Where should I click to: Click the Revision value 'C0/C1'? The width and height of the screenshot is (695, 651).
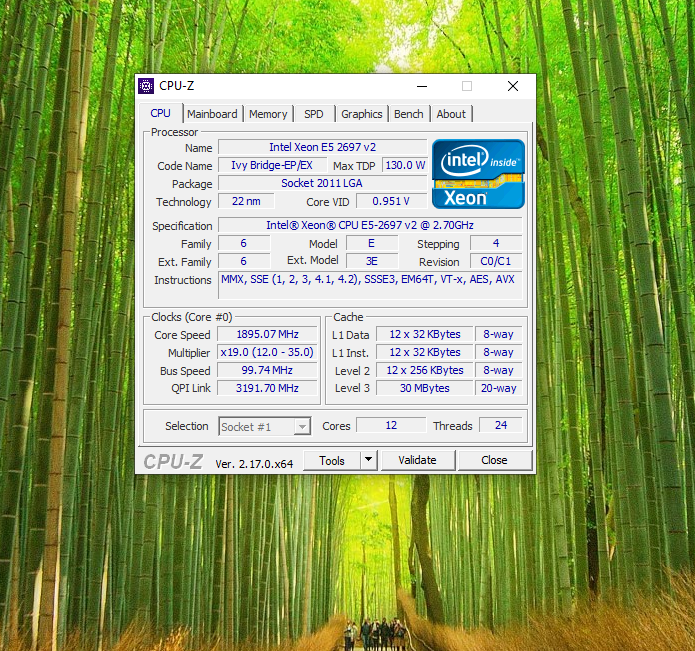pos(496,261)
